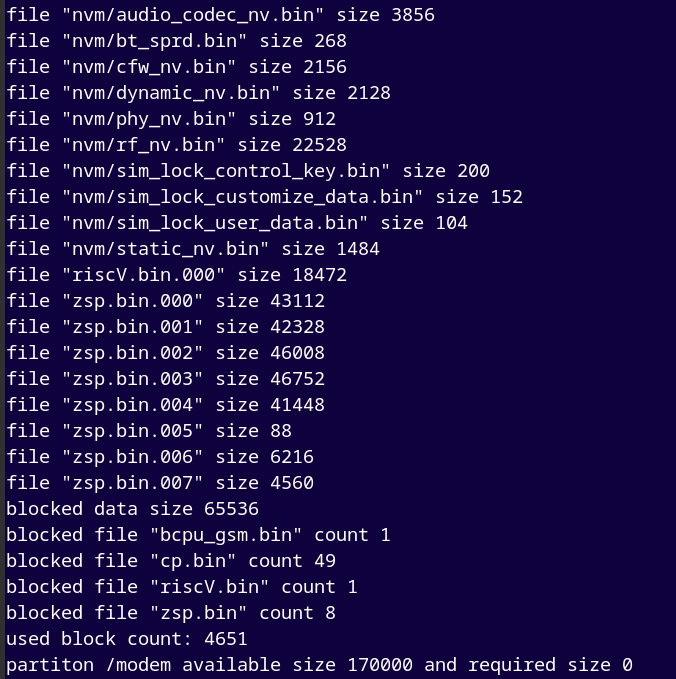Click the partiton /modem available size line

pos(320,665)
